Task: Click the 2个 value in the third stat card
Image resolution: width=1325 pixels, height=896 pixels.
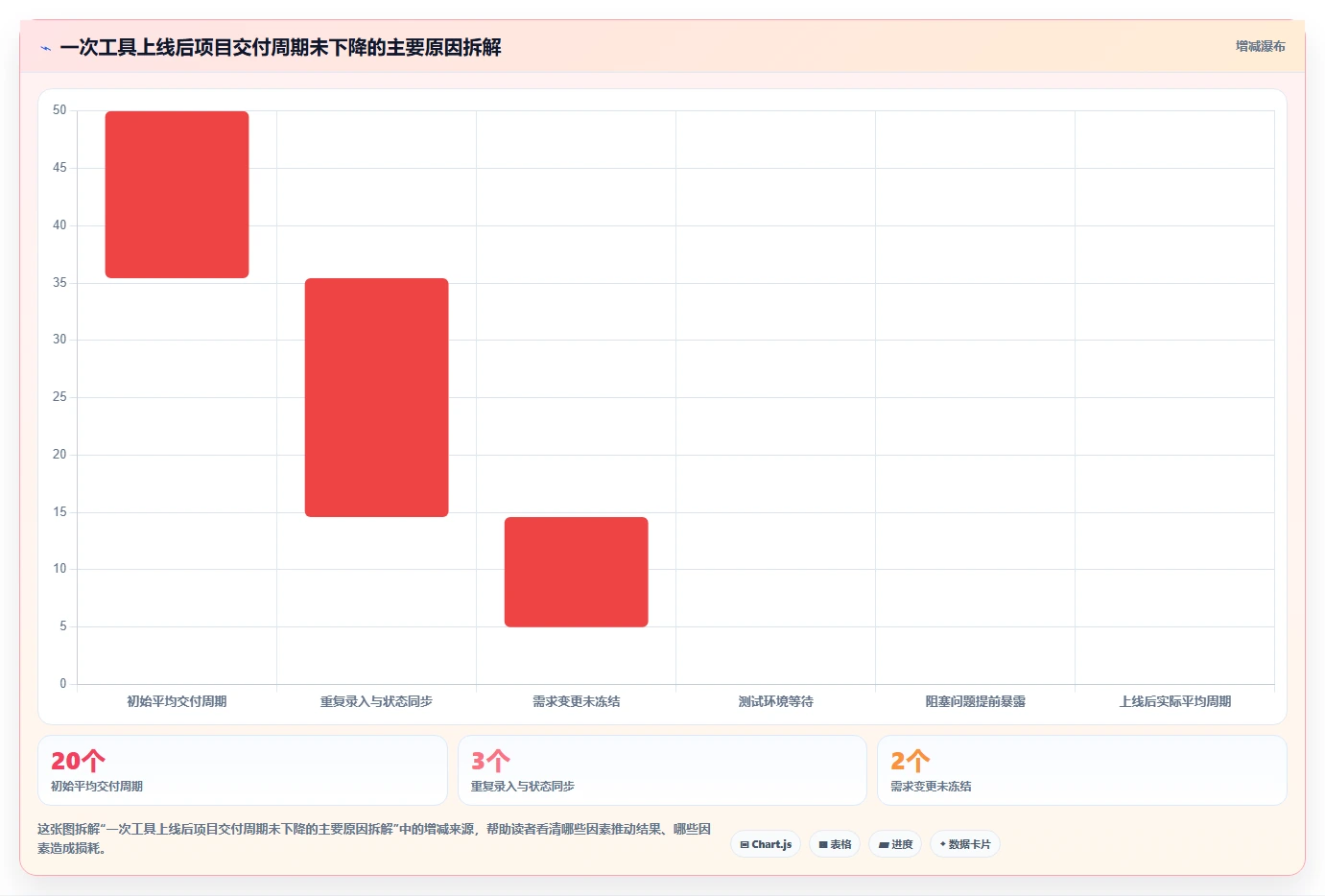Action: point(911,761)
